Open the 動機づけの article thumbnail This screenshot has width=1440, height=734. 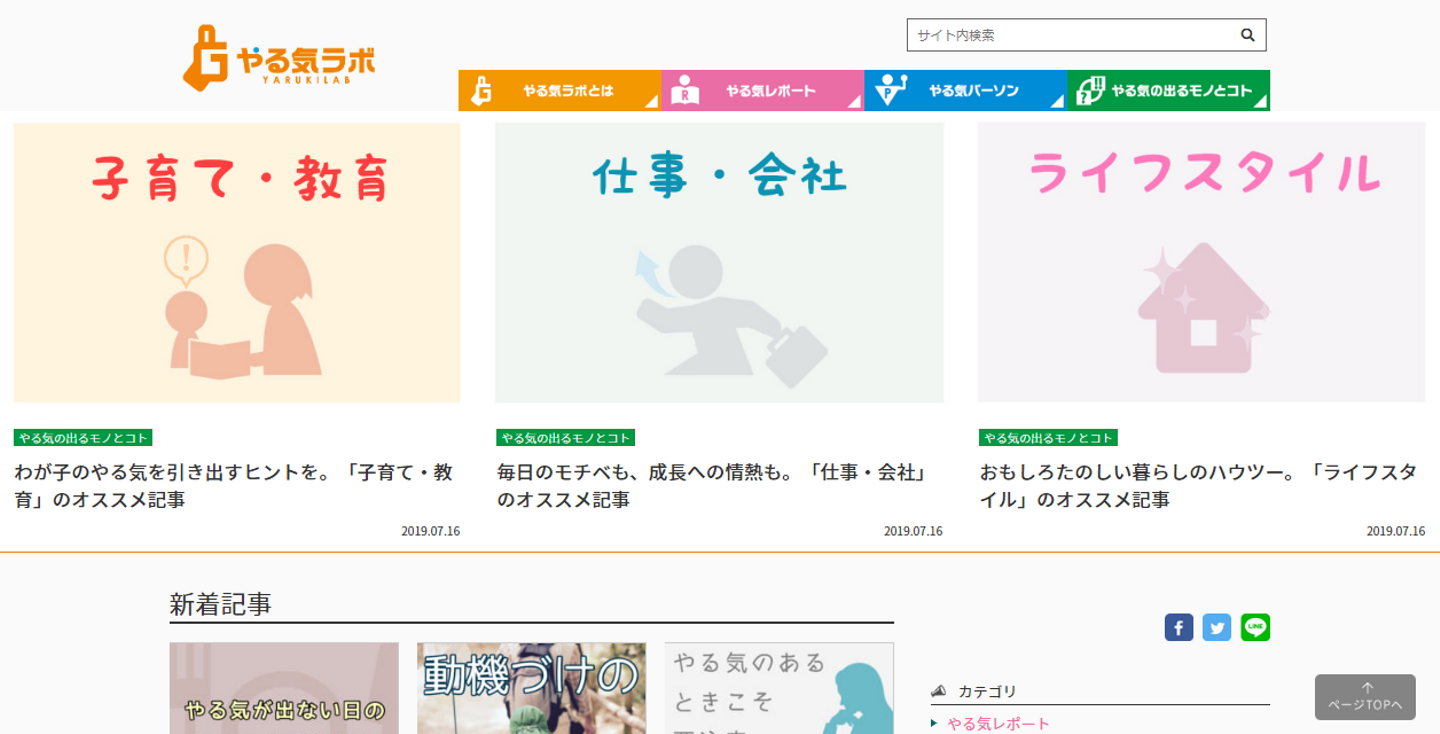click(x=531, y=688)
